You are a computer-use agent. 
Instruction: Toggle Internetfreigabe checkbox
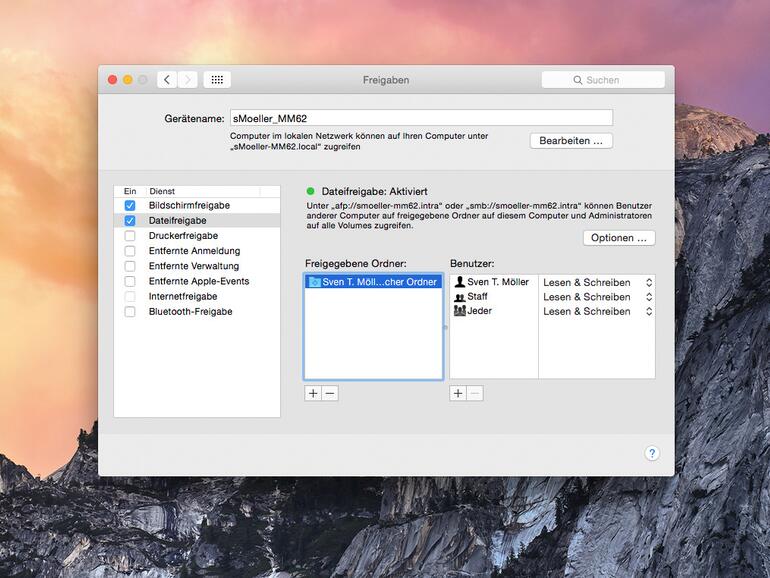(x=130, y=297)
